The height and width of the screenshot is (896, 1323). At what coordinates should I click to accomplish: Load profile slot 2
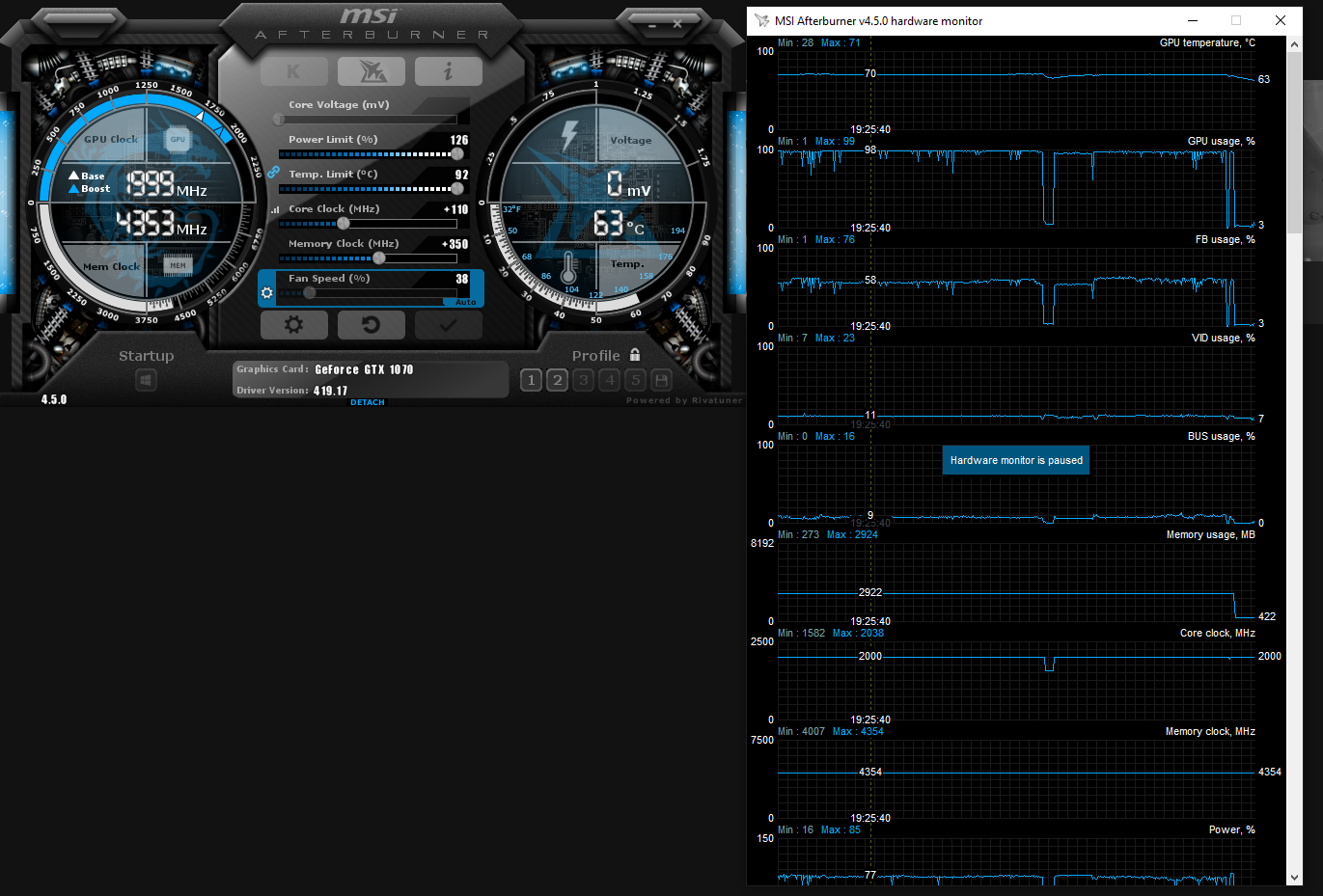[557, 380]
